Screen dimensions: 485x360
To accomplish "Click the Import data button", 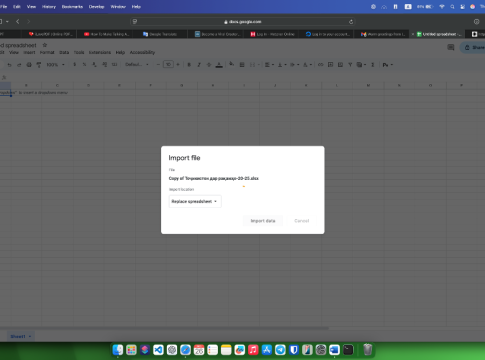I will (263, 221).
